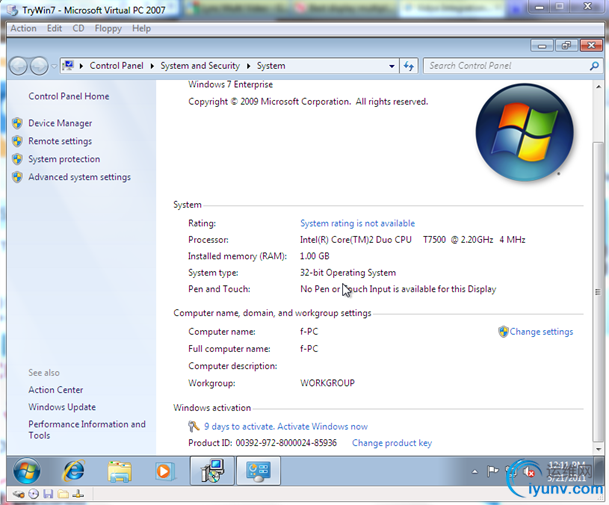
Task: Click the Control Panel breadcrumb
Action: (117, 66)
